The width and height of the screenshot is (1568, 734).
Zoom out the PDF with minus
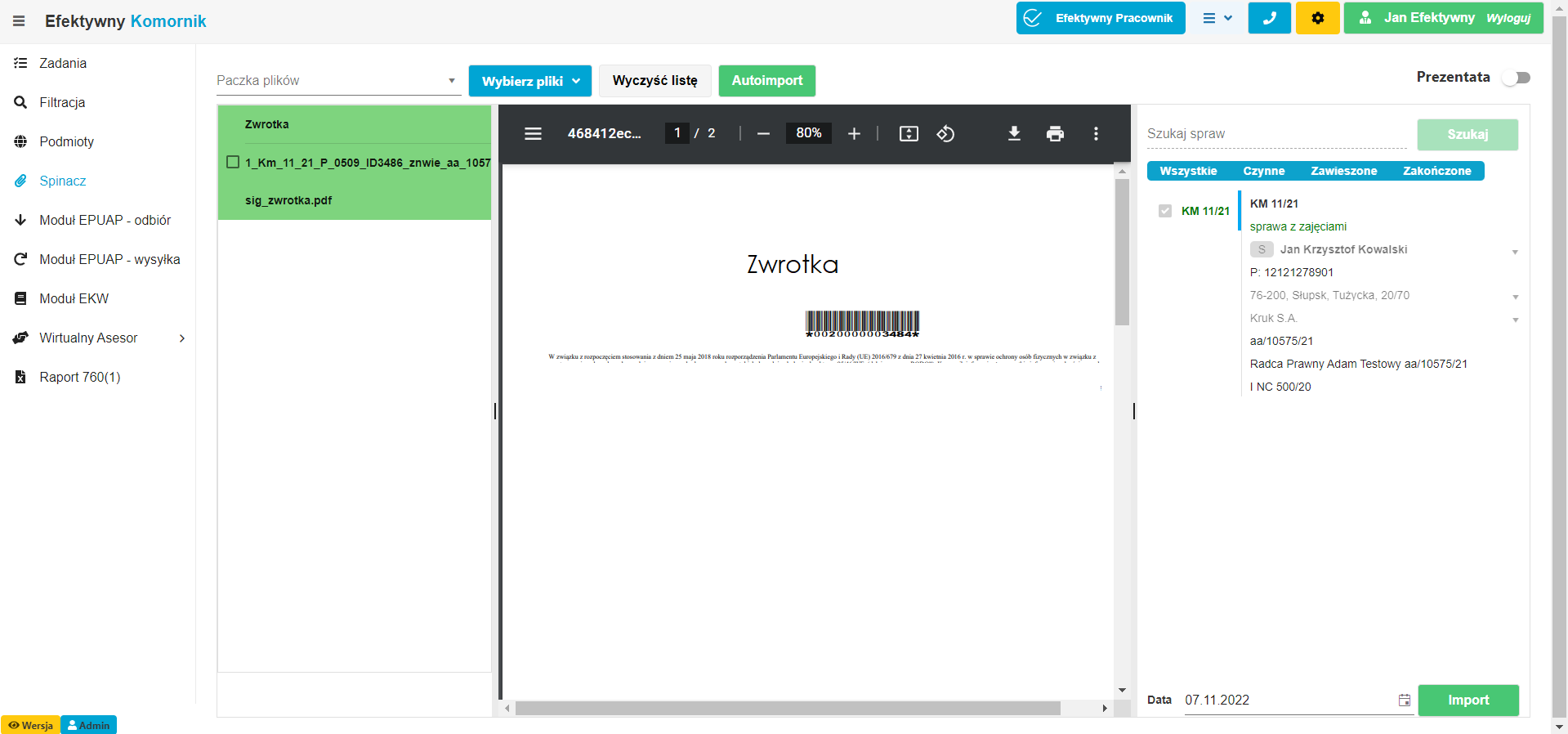click(x=763, y=133)
